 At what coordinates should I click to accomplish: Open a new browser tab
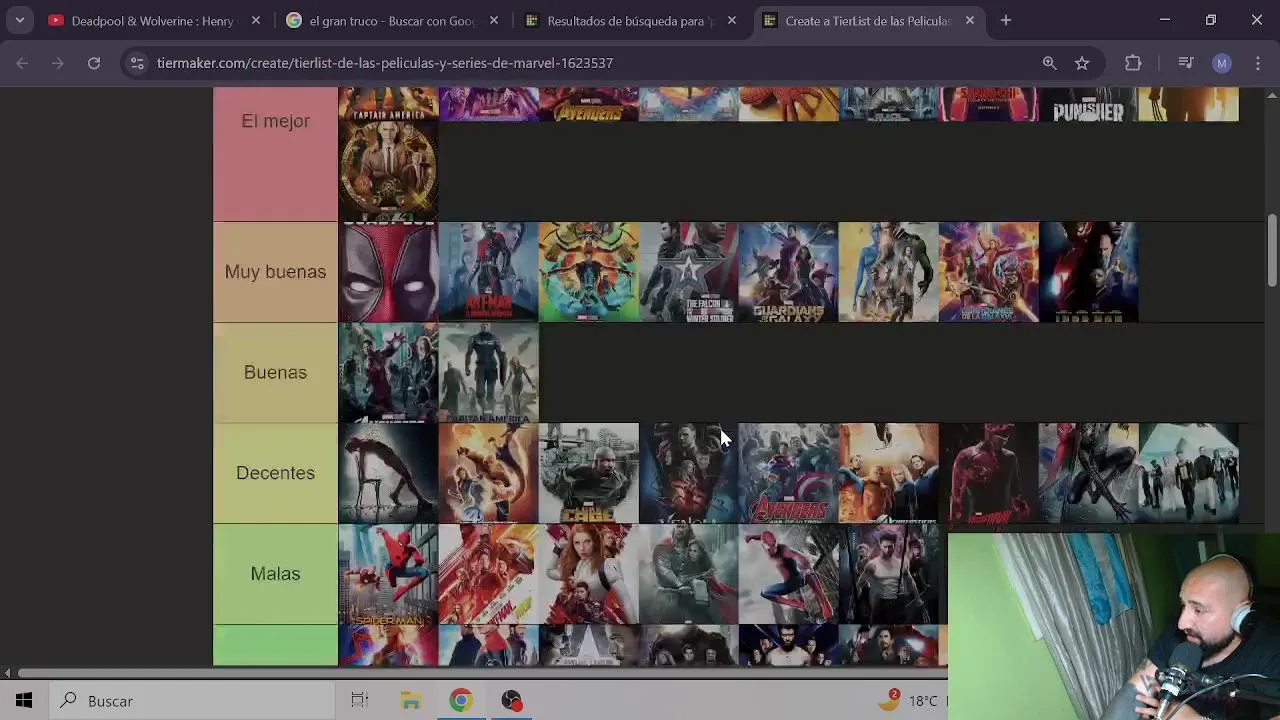click(1006, 20)
